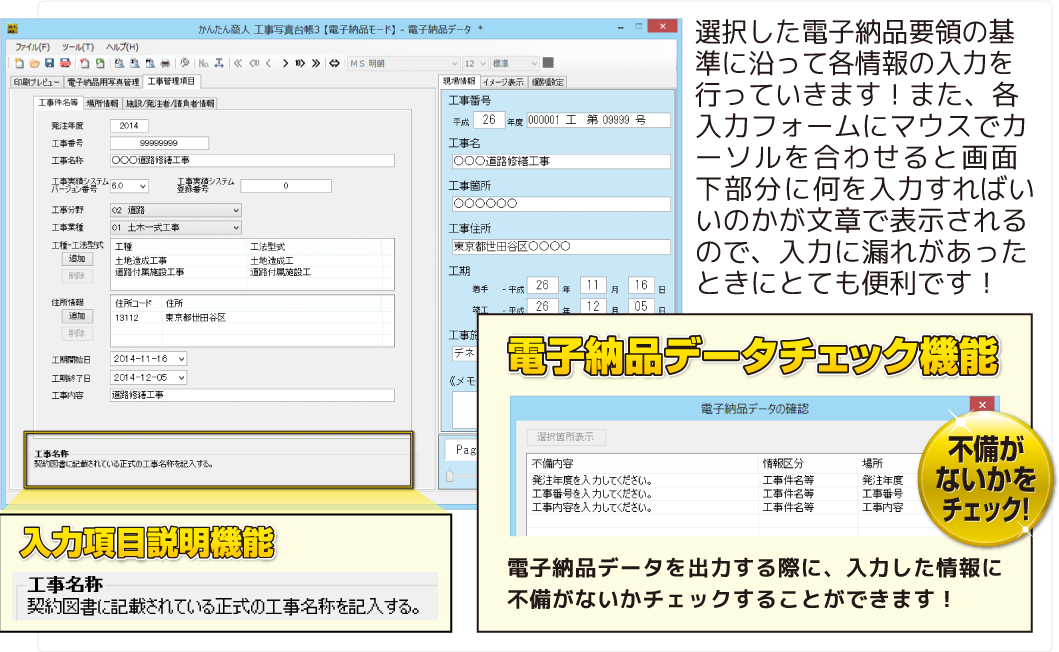Click the 工事番号 field with 99999999
This screenshot has width=1059, height=652.
[159, 143]
